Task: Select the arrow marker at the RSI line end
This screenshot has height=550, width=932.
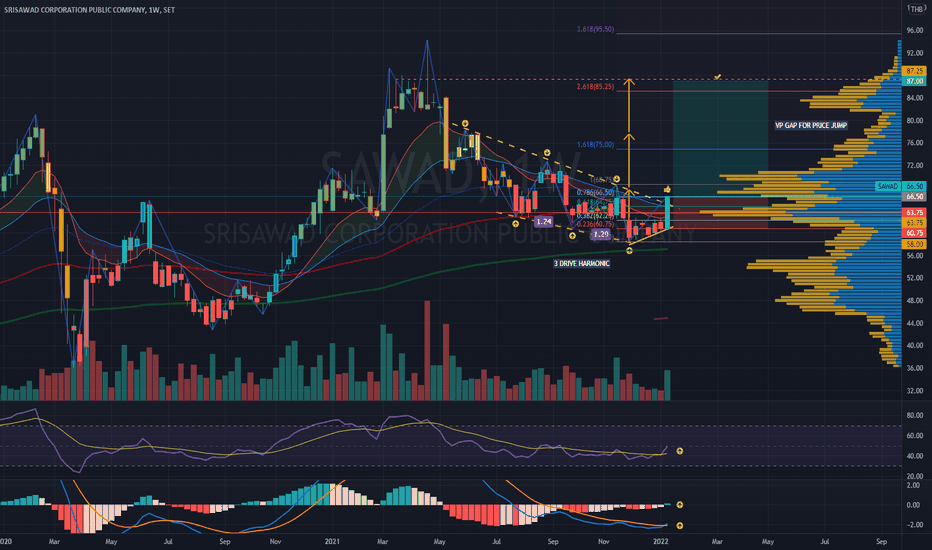Action: [679, 451]
